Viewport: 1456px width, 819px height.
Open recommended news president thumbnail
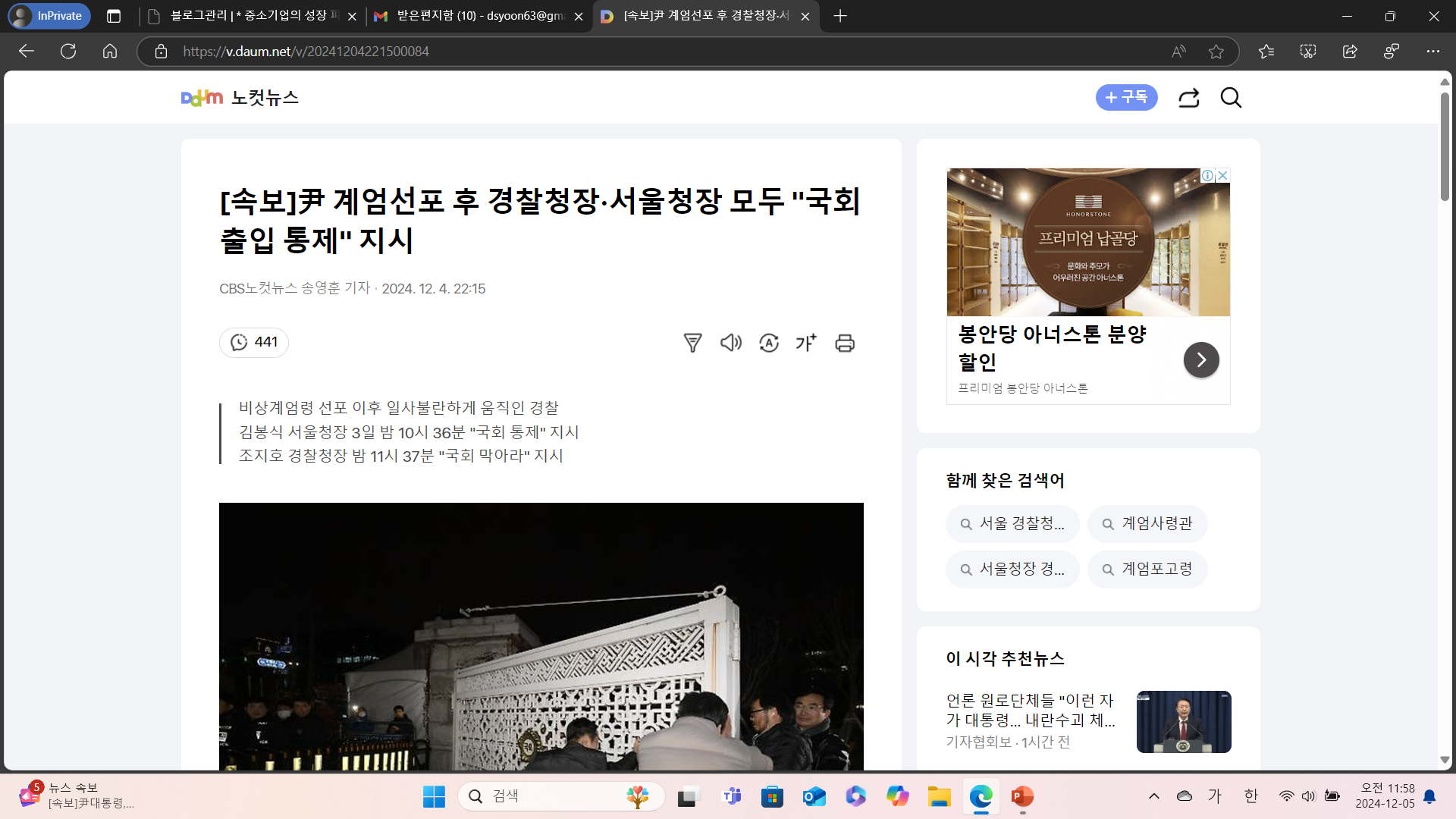click(x=1183, y=721)
